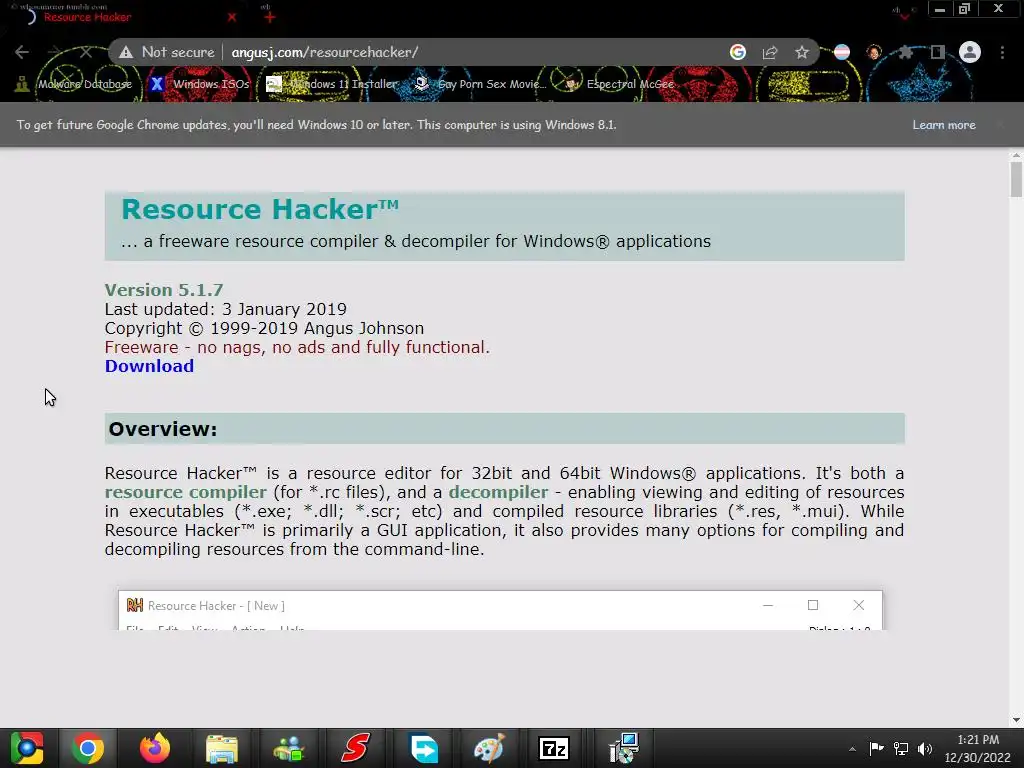Open the face avatar extension icon
1024x768 pixels.
874,52
